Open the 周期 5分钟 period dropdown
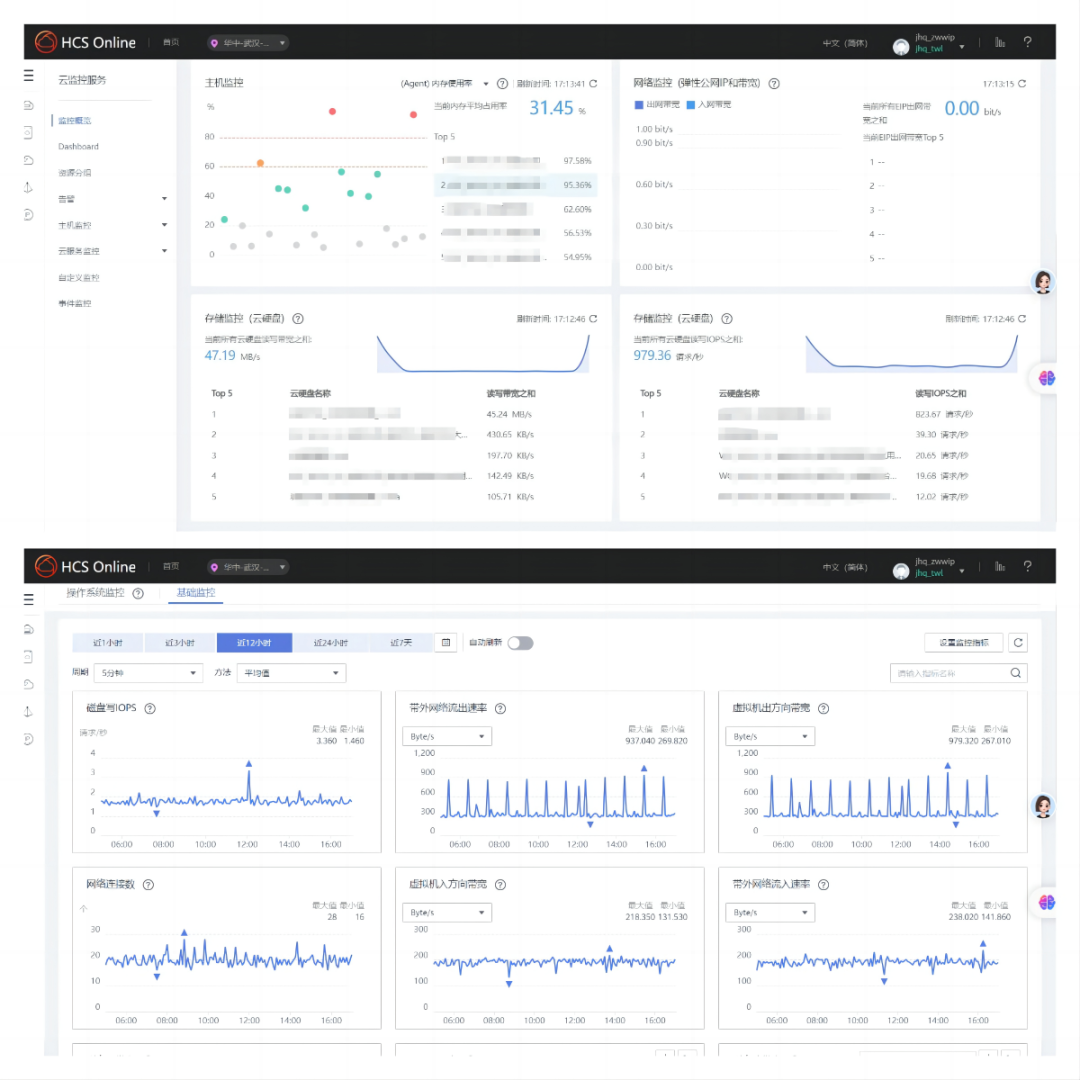The height and width of the screenshot is (1080, 1080). [148, 673]
